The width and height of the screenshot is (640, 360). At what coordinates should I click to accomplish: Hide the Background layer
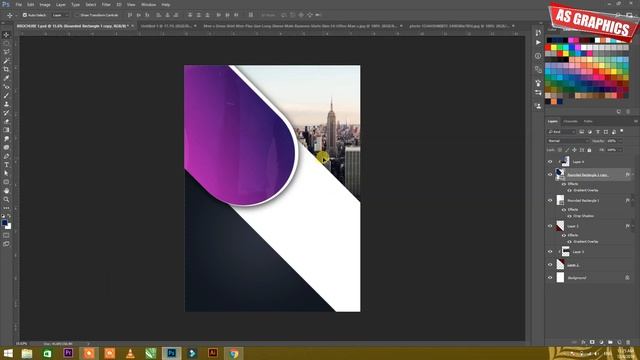[550, 278]
